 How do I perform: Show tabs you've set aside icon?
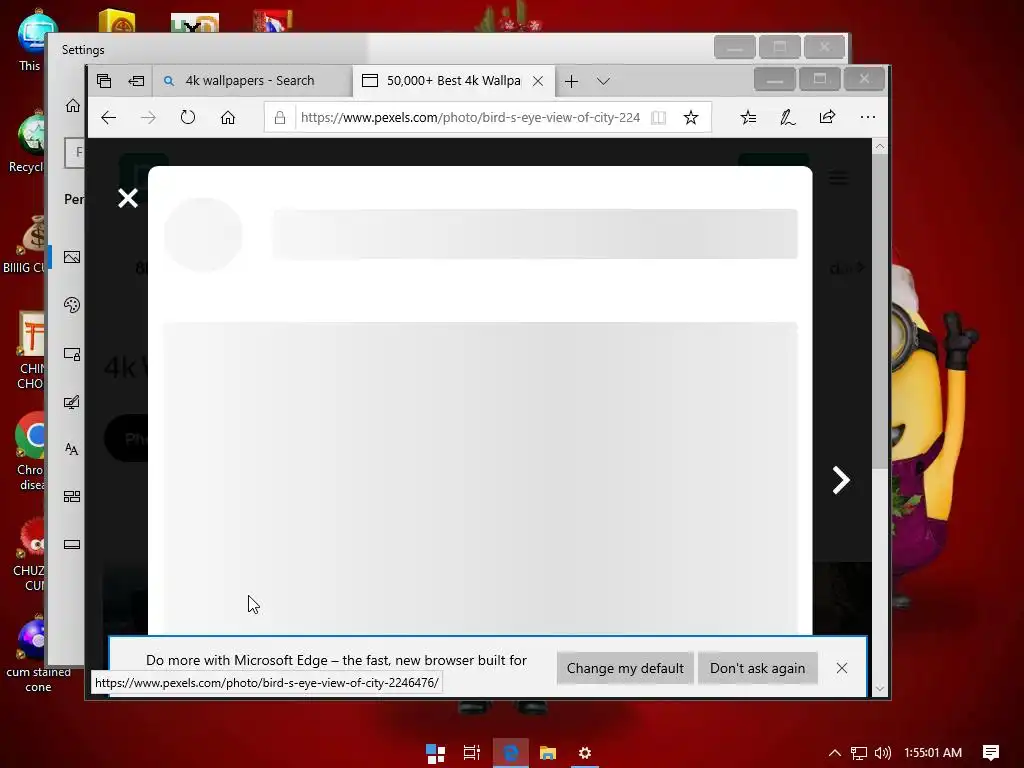click(104, 81)
